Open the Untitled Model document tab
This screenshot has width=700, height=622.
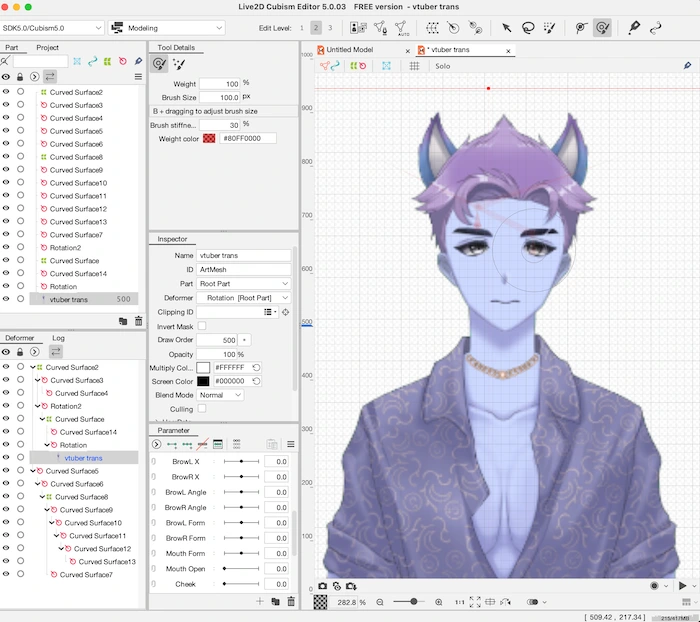[x=350, y=50]
